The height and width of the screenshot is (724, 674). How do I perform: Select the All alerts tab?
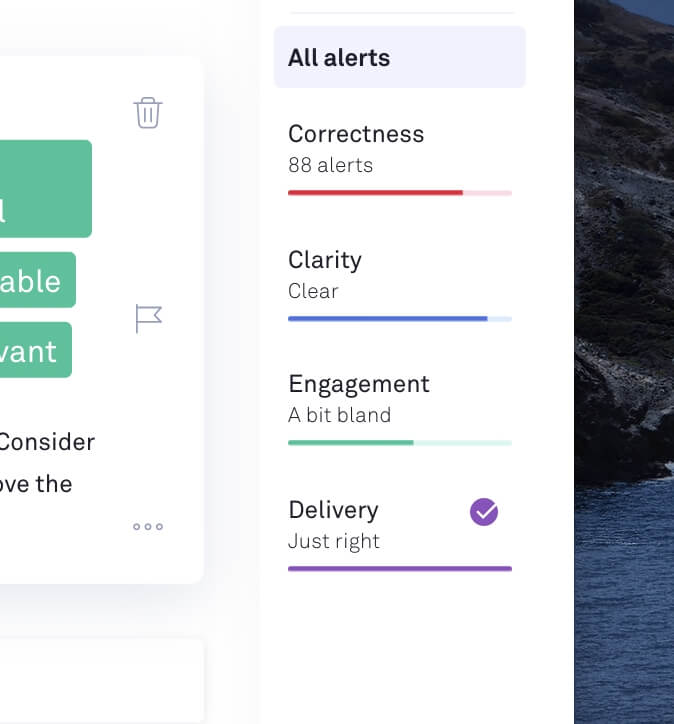(399, 57)
